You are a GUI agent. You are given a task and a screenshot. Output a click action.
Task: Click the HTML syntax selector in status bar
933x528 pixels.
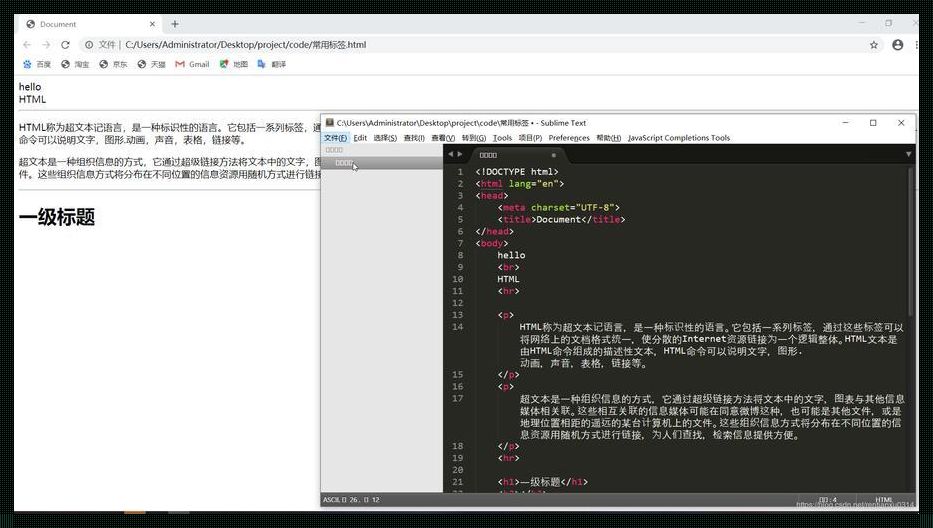tap(884, 500)
